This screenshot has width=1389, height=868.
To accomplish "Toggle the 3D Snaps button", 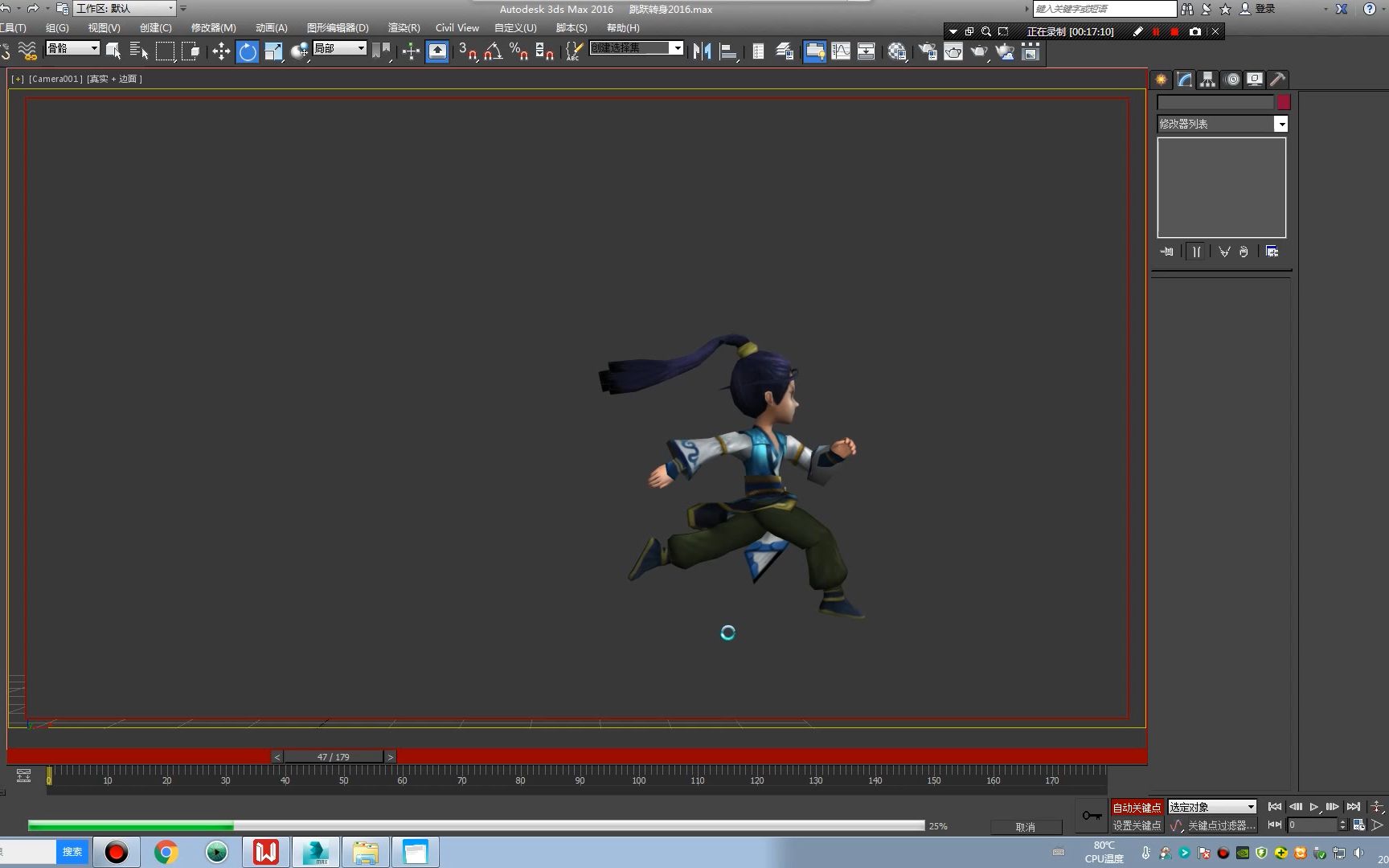I will [467, 52].
